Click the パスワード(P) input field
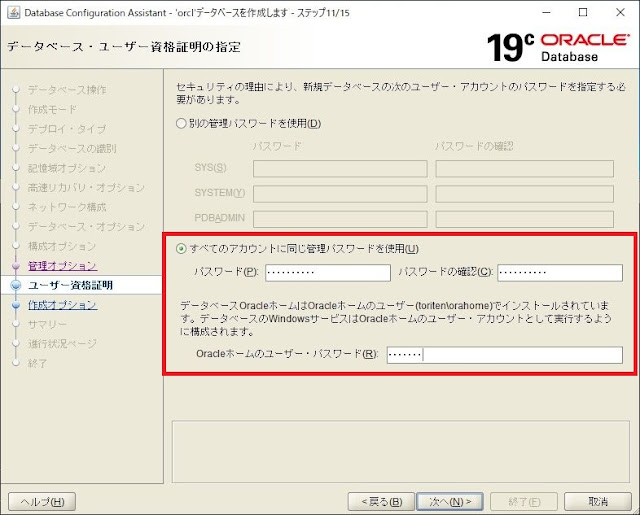640x515 pixels. coord(328,273)
